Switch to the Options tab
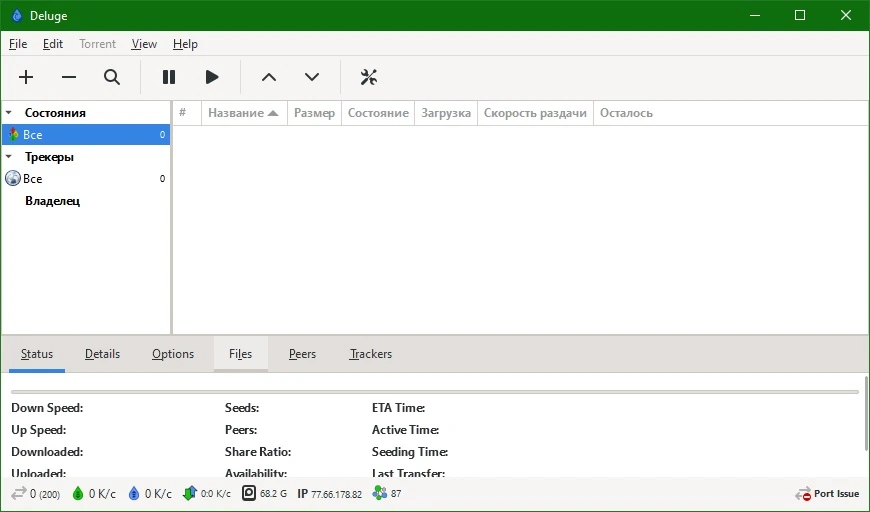Viewport: 870px width, 512px height. tap(173, 354)
